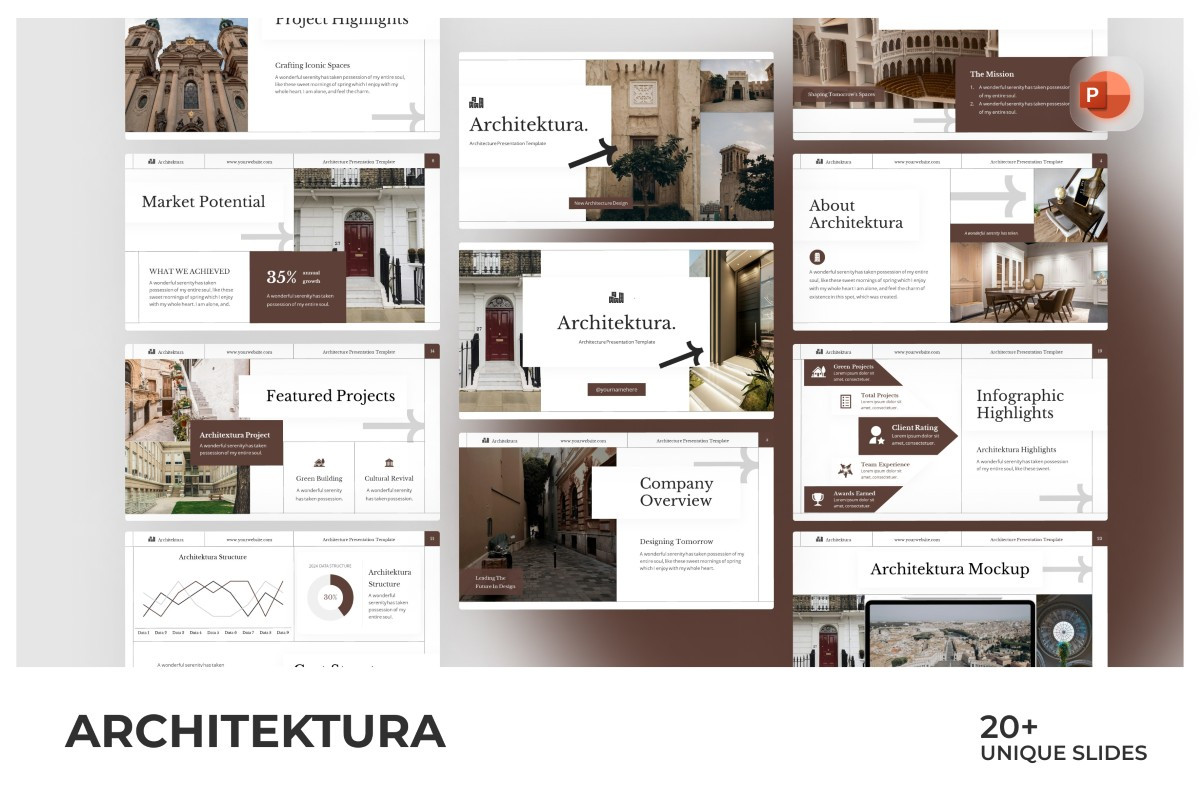This screenshot has width=1200, height=800.
Task: Click the 20+ UNIQUE SLIDES text
Action: (1063, 739)
